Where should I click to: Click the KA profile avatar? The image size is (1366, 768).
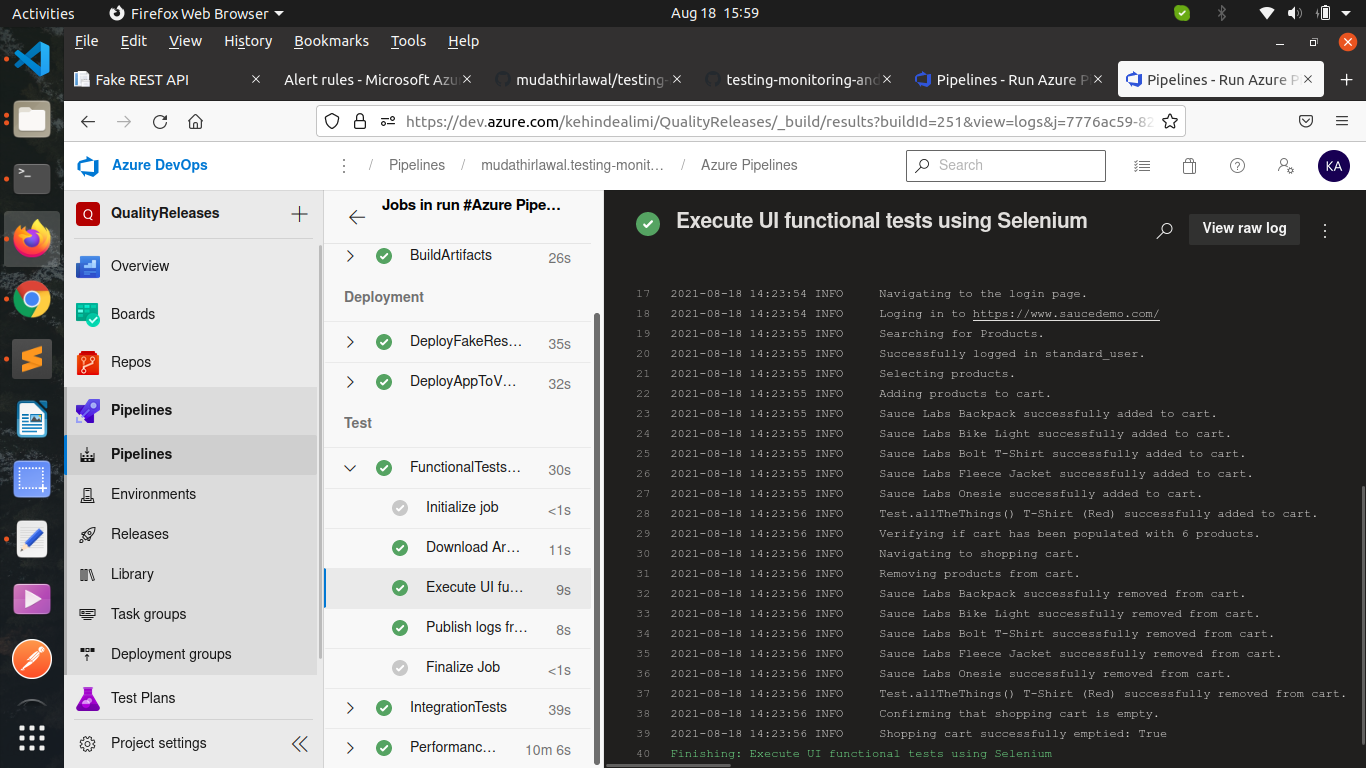1333,166
